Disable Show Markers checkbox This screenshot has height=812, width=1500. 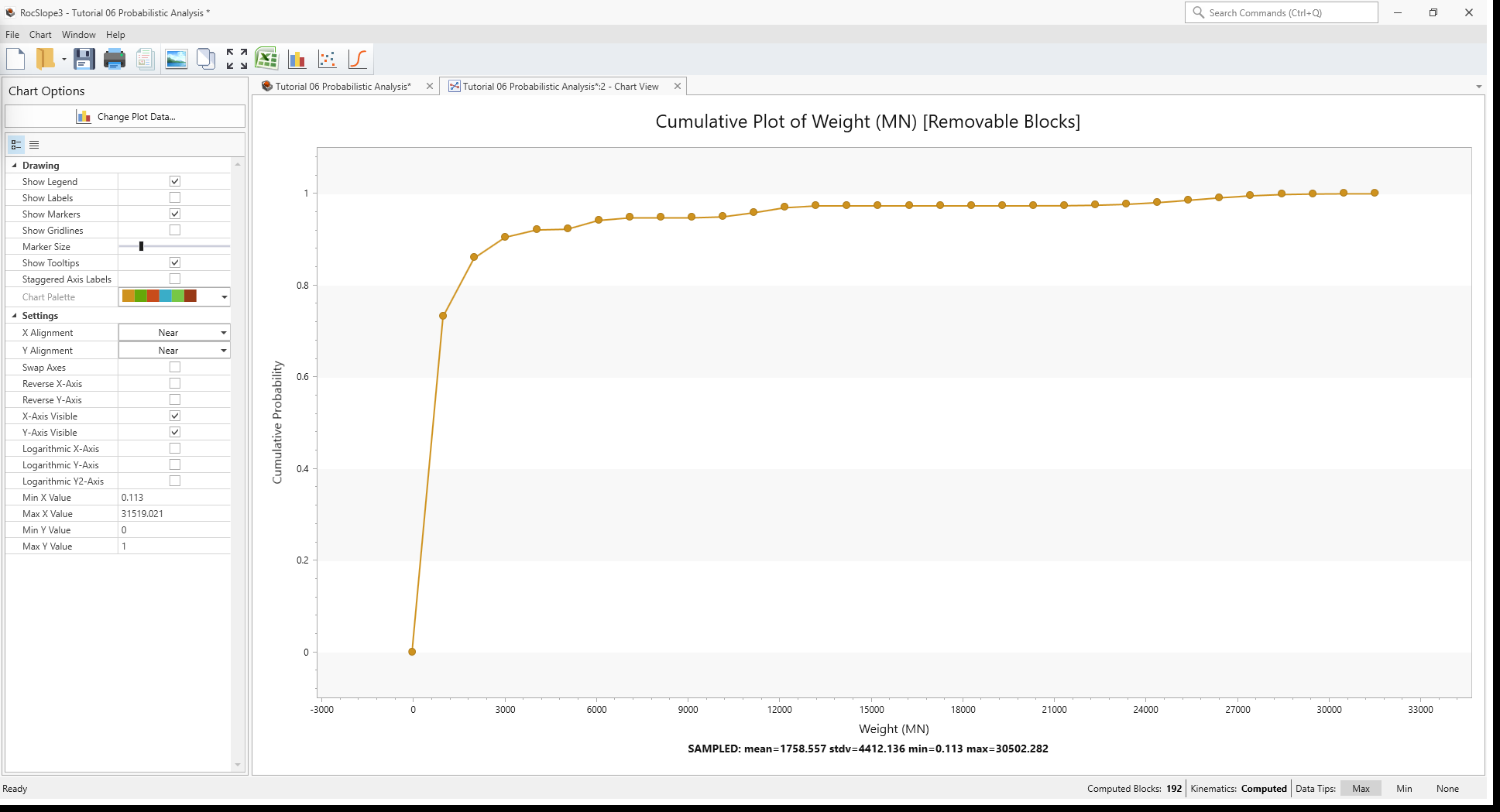(175, 214)
